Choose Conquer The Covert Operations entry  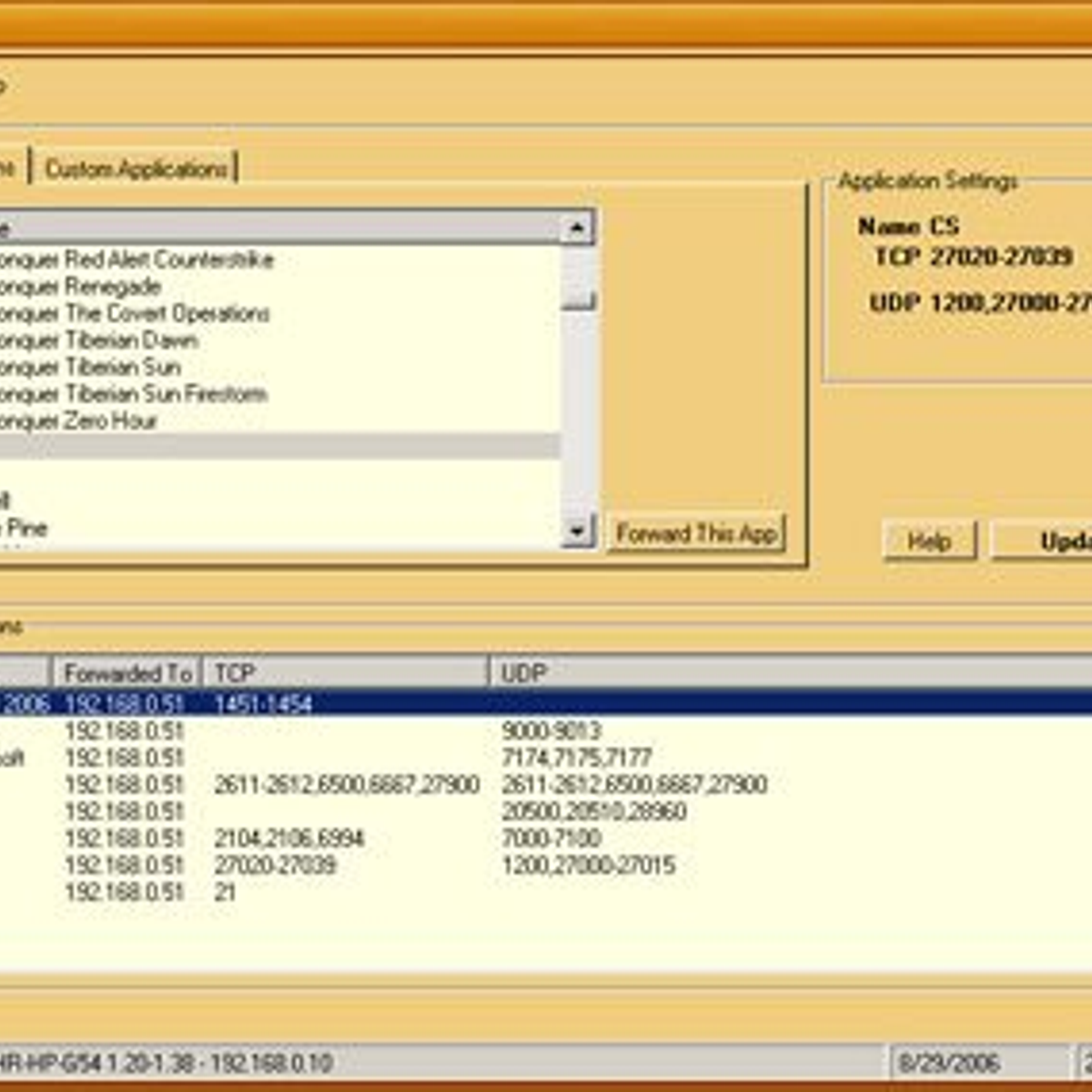[135, 314]
